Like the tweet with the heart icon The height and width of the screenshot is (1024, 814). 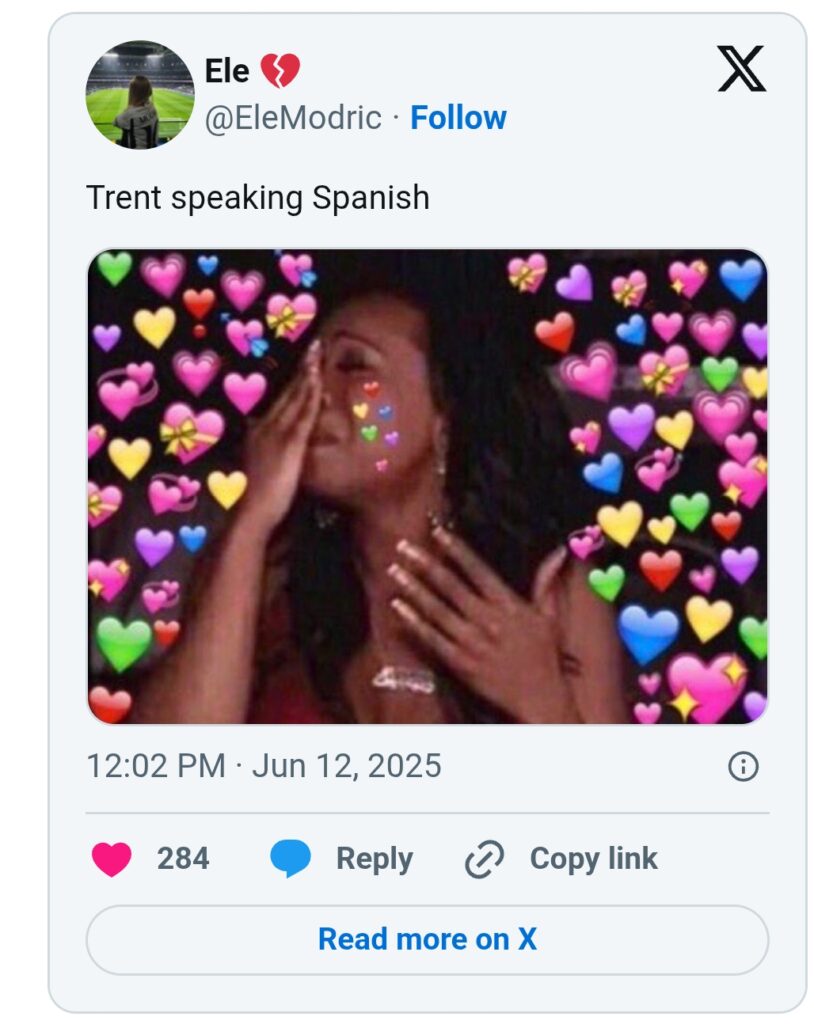pos(111,859)
